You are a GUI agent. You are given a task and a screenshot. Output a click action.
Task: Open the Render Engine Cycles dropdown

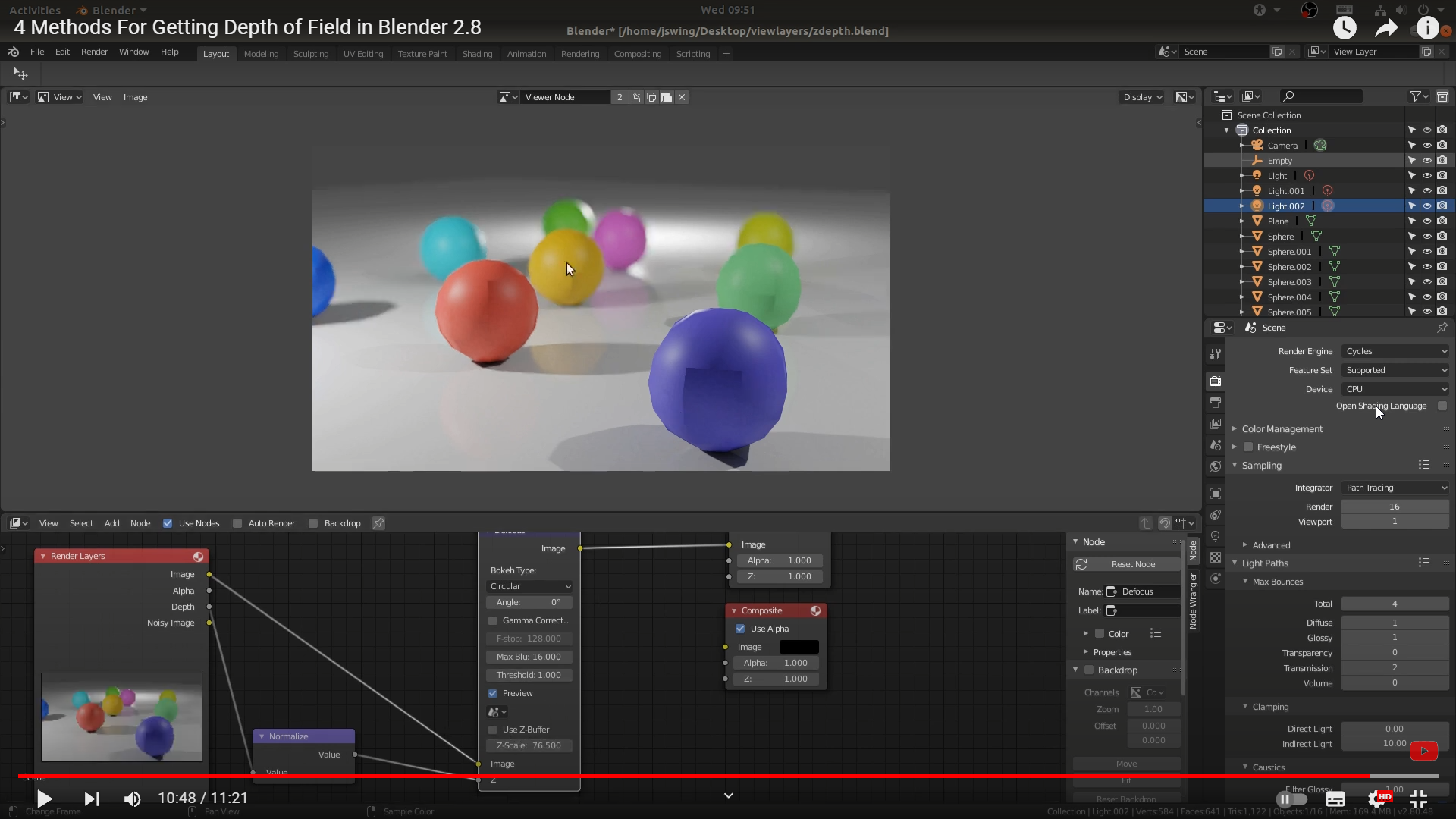click(x=1395, y=351)
